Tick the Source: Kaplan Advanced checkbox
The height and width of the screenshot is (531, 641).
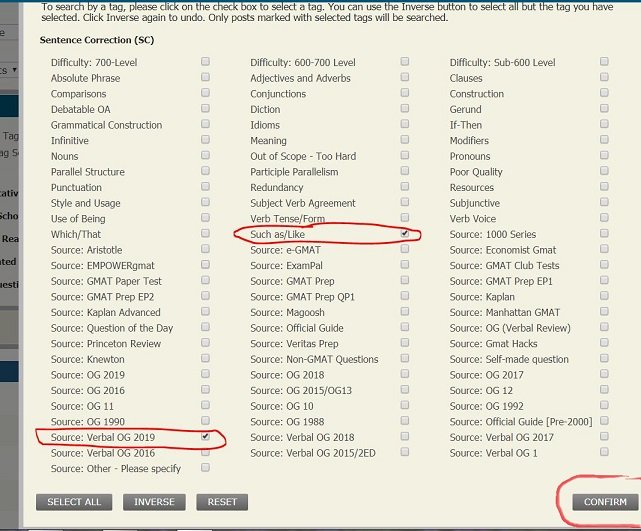coord(205,311)
